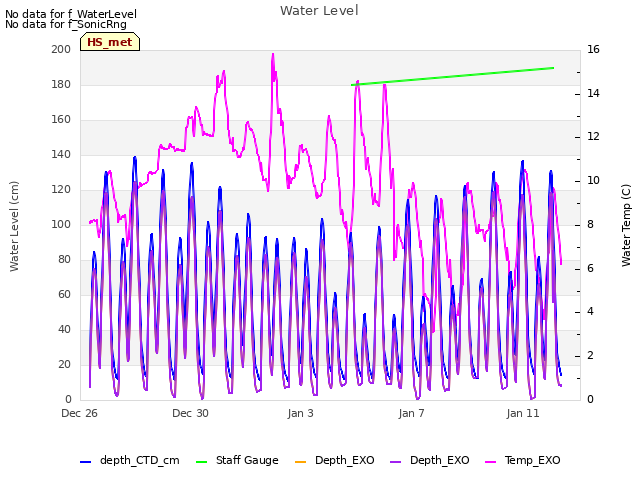Click the Water Temp (C) axis label
The image size is (640, 480).
626,225
